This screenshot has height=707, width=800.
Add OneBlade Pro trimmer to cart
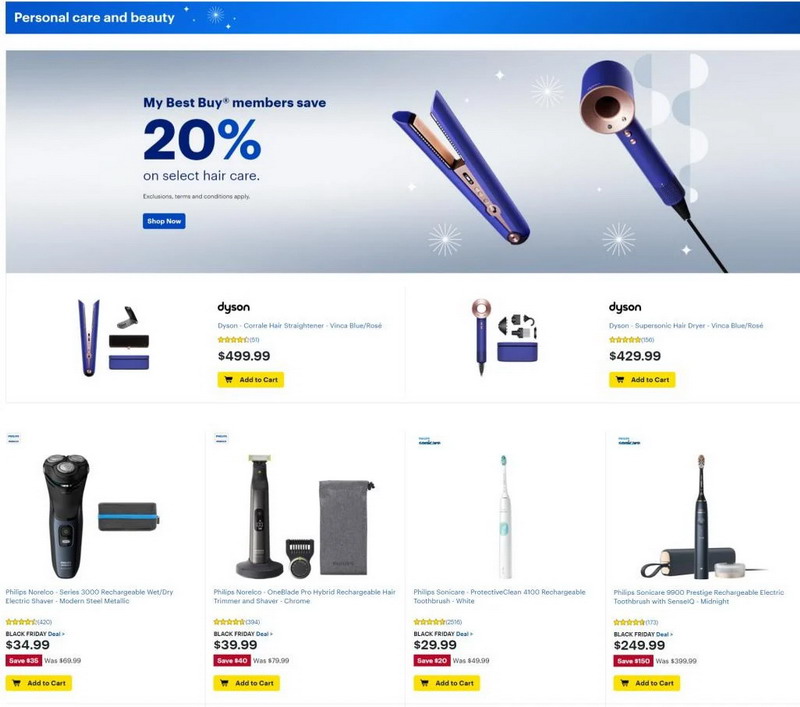(246, 683)
